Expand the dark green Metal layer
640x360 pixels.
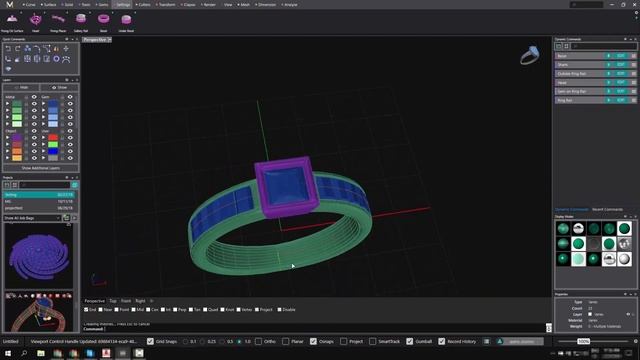(7, 104)
